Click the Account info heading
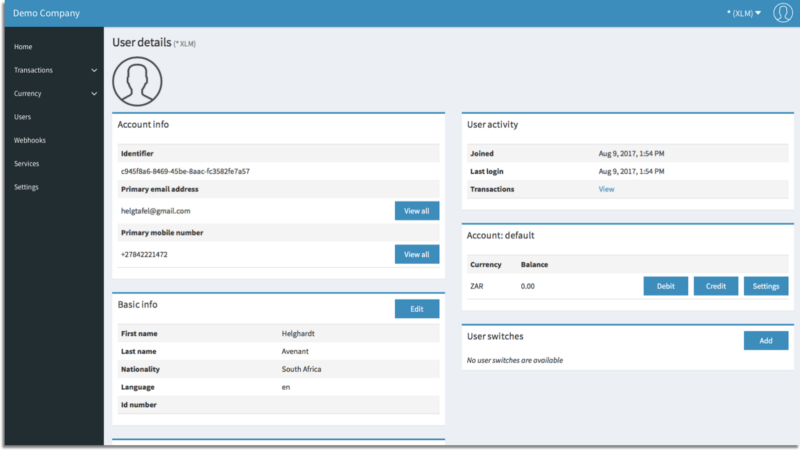This screenshot has width=800, height=450. tap(143, 124)
